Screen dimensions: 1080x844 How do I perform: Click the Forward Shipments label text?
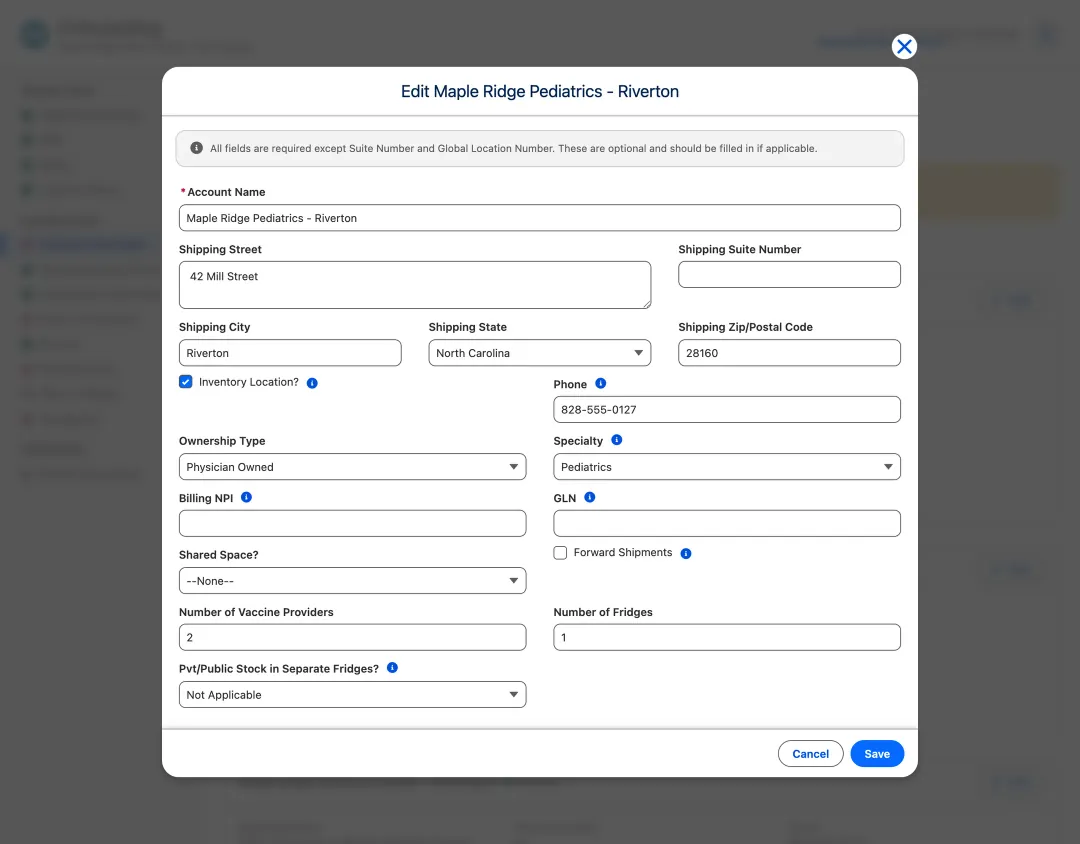623,553
